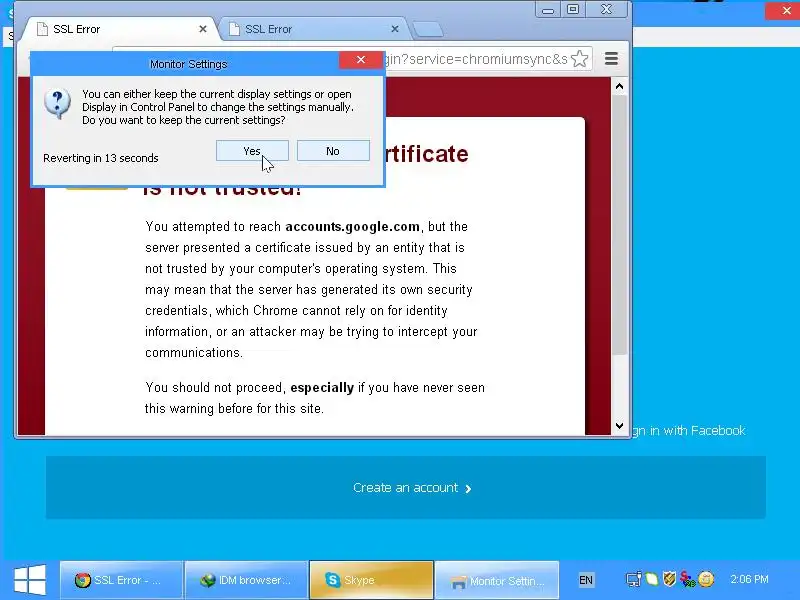The width and height of the screenshot is (800, 600).
Task: Click Yes to keep current display settings
Action: (x=252, y=151)
